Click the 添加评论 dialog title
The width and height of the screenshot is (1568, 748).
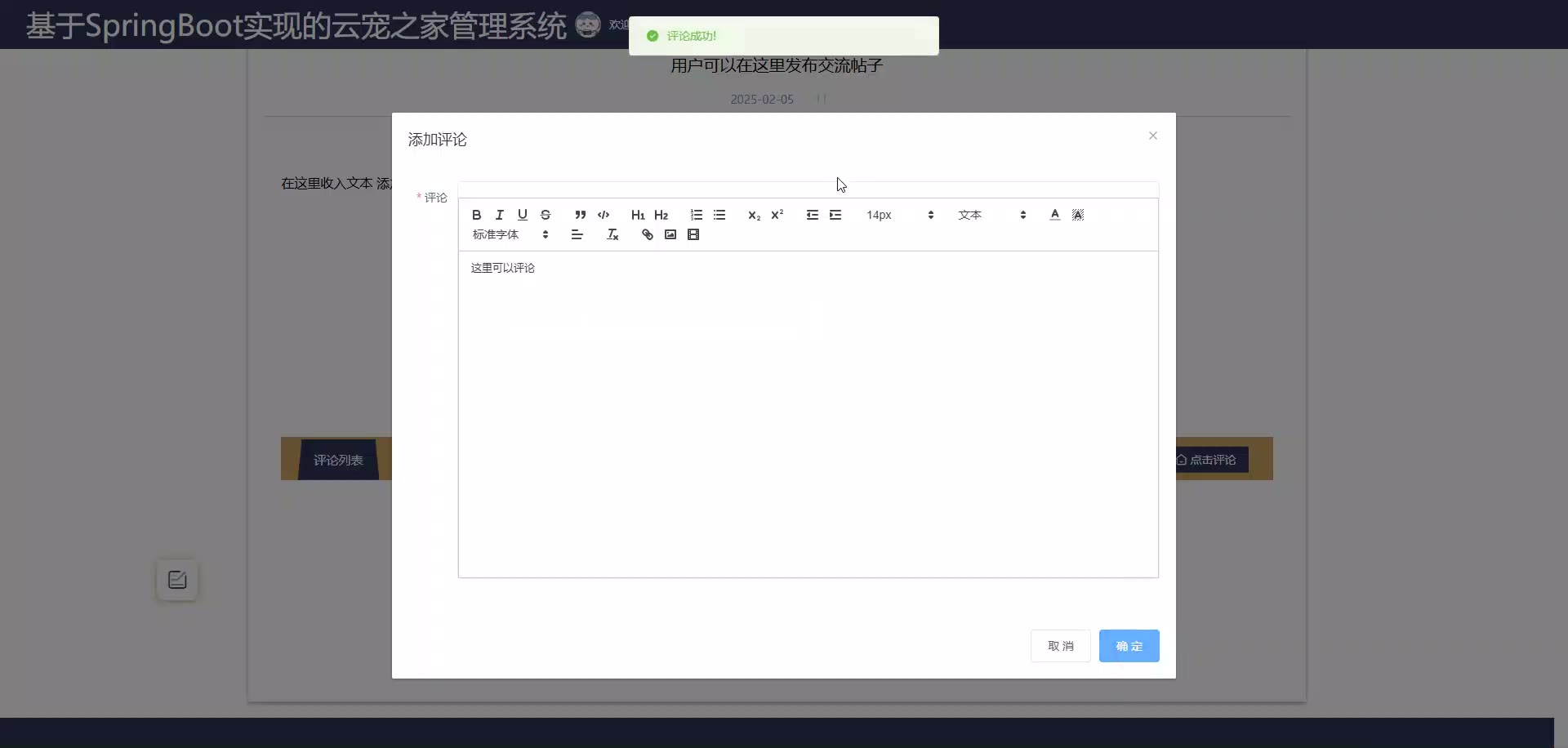[x=438, y=140]
